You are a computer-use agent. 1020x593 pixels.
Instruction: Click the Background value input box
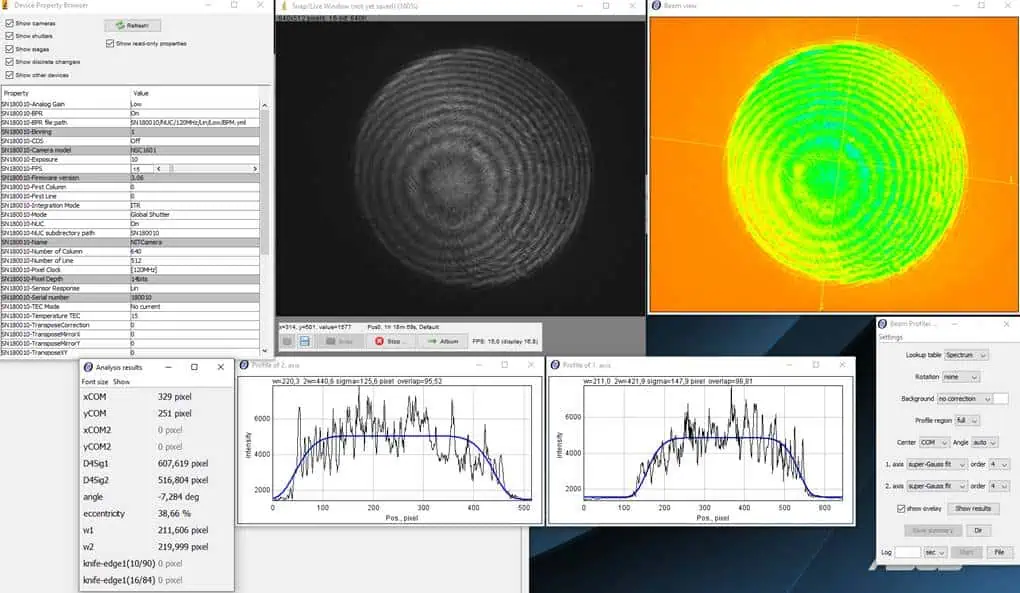pos(1001,399)
